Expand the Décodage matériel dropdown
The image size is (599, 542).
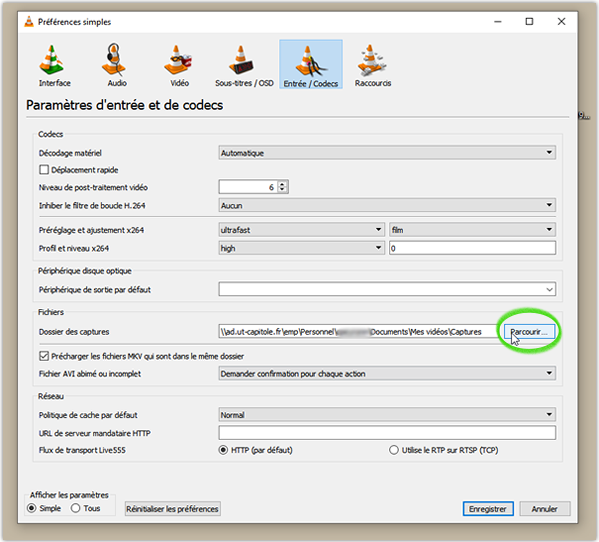tap(387, 153)
